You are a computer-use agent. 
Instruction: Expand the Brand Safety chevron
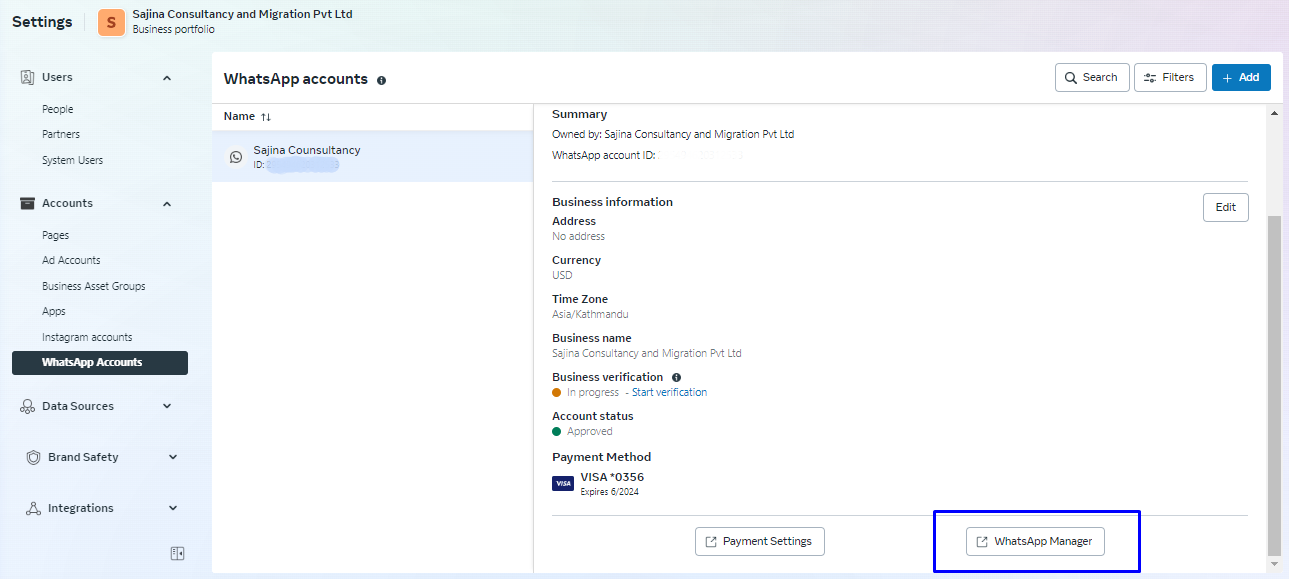click(x=173, y=457)
